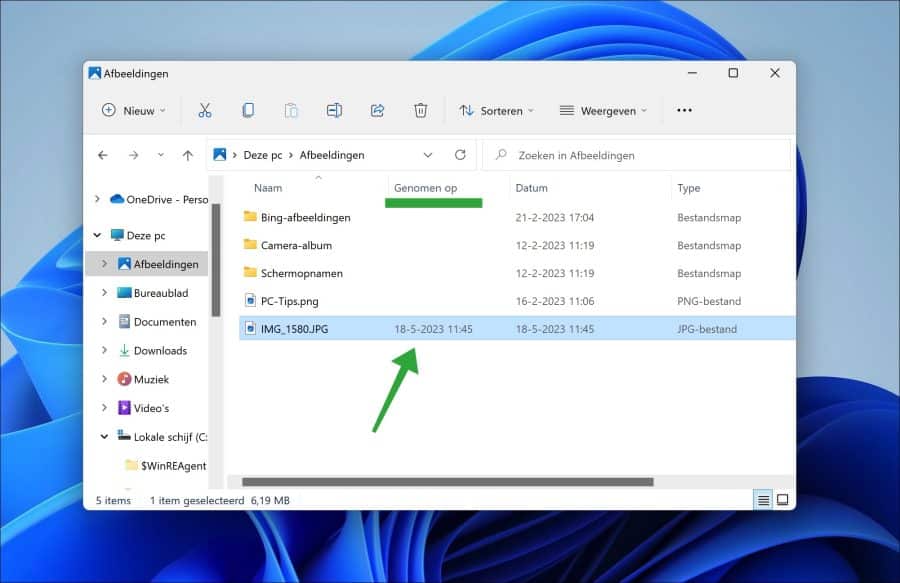Go back with the left arrow
Image resolution: width=900 pixels, height=583 pixels.
pyautogui.click(x=103, y=155)
